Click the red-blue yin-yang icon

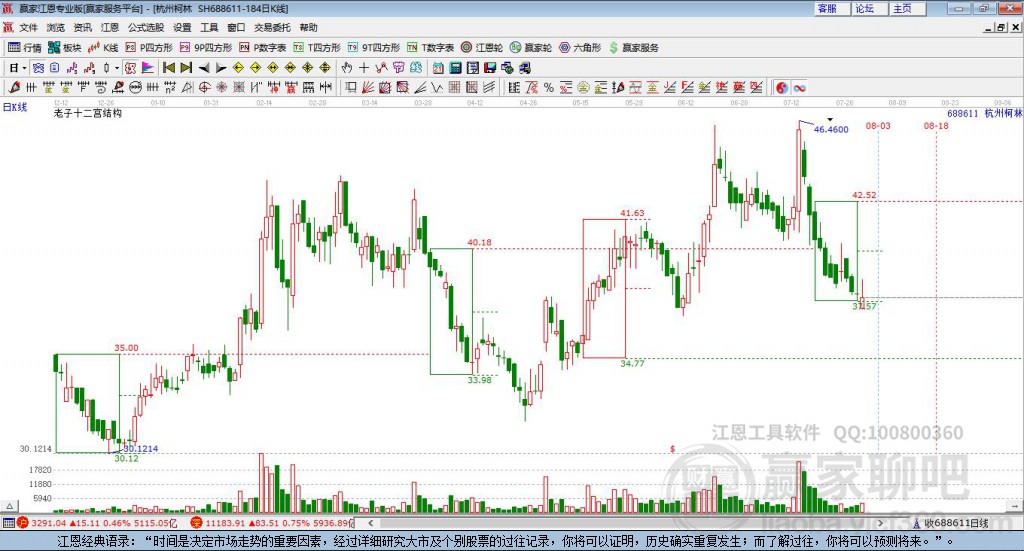pyautogui.click(x=782, y=87)
